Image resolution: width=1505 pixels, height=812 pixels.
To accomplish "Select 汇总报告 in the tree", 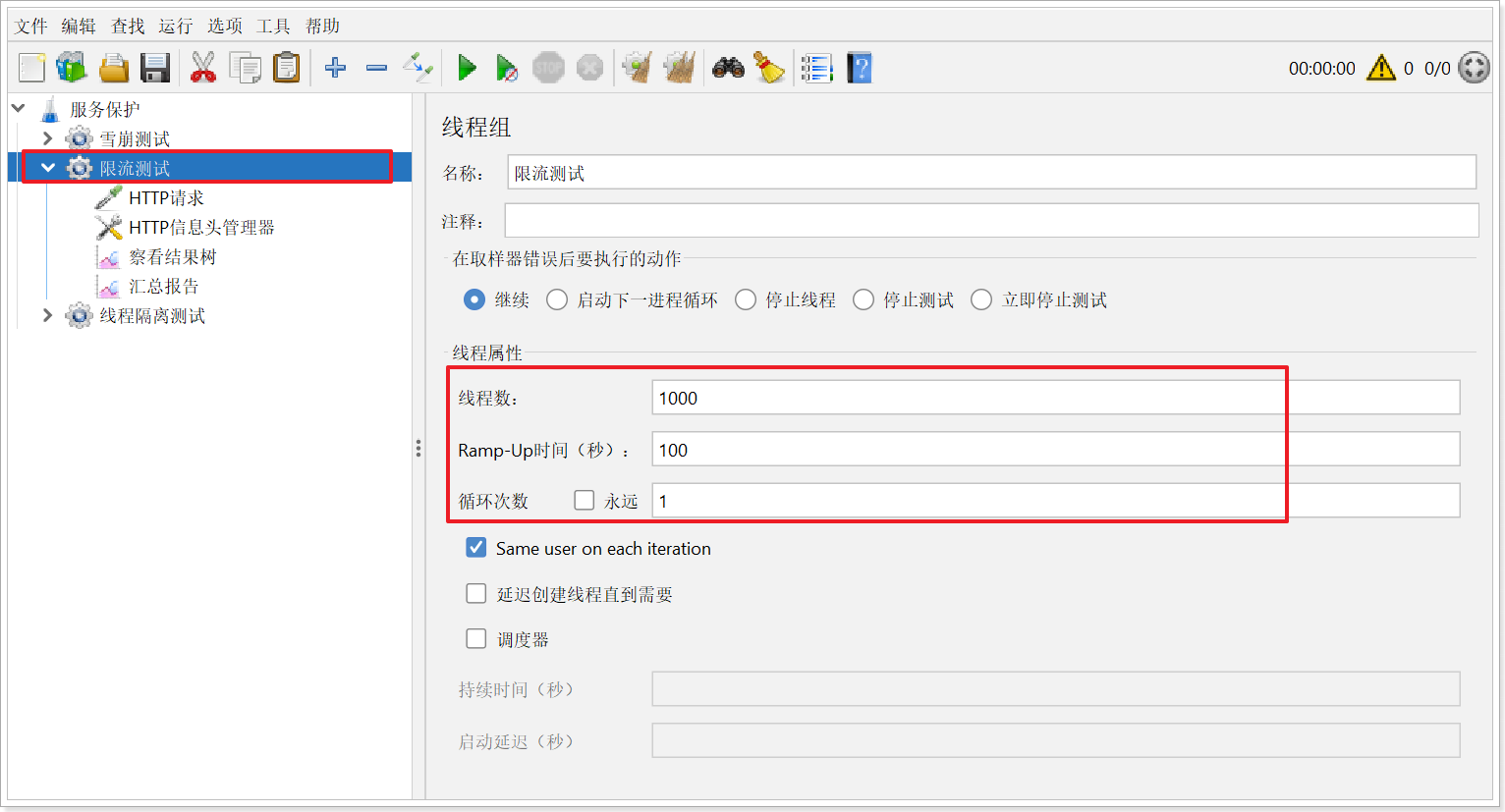I will pyautogui.click(x=164, y=286).
